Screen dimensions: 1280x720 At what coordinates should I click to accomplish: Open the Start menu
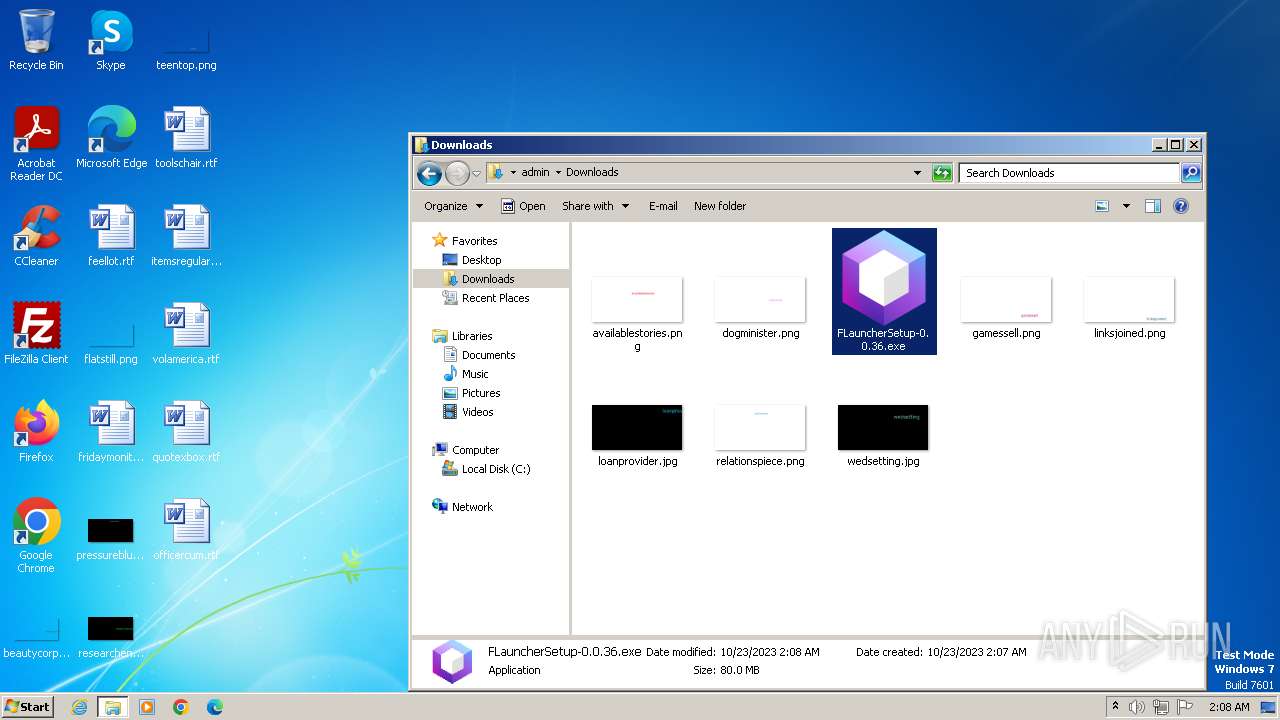tap(27, 706)
